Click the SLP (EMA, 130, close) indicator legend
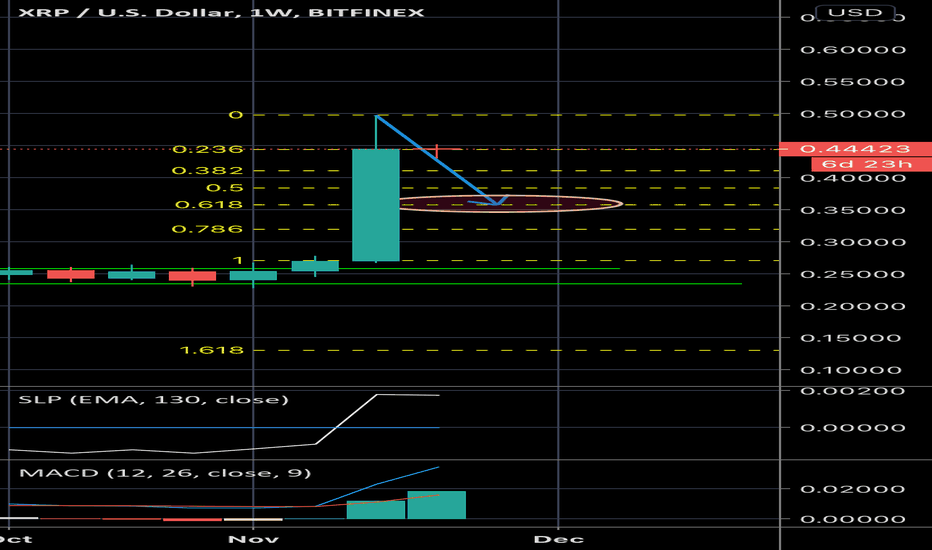This screenshot has height=550, width=932. [153, 399]
